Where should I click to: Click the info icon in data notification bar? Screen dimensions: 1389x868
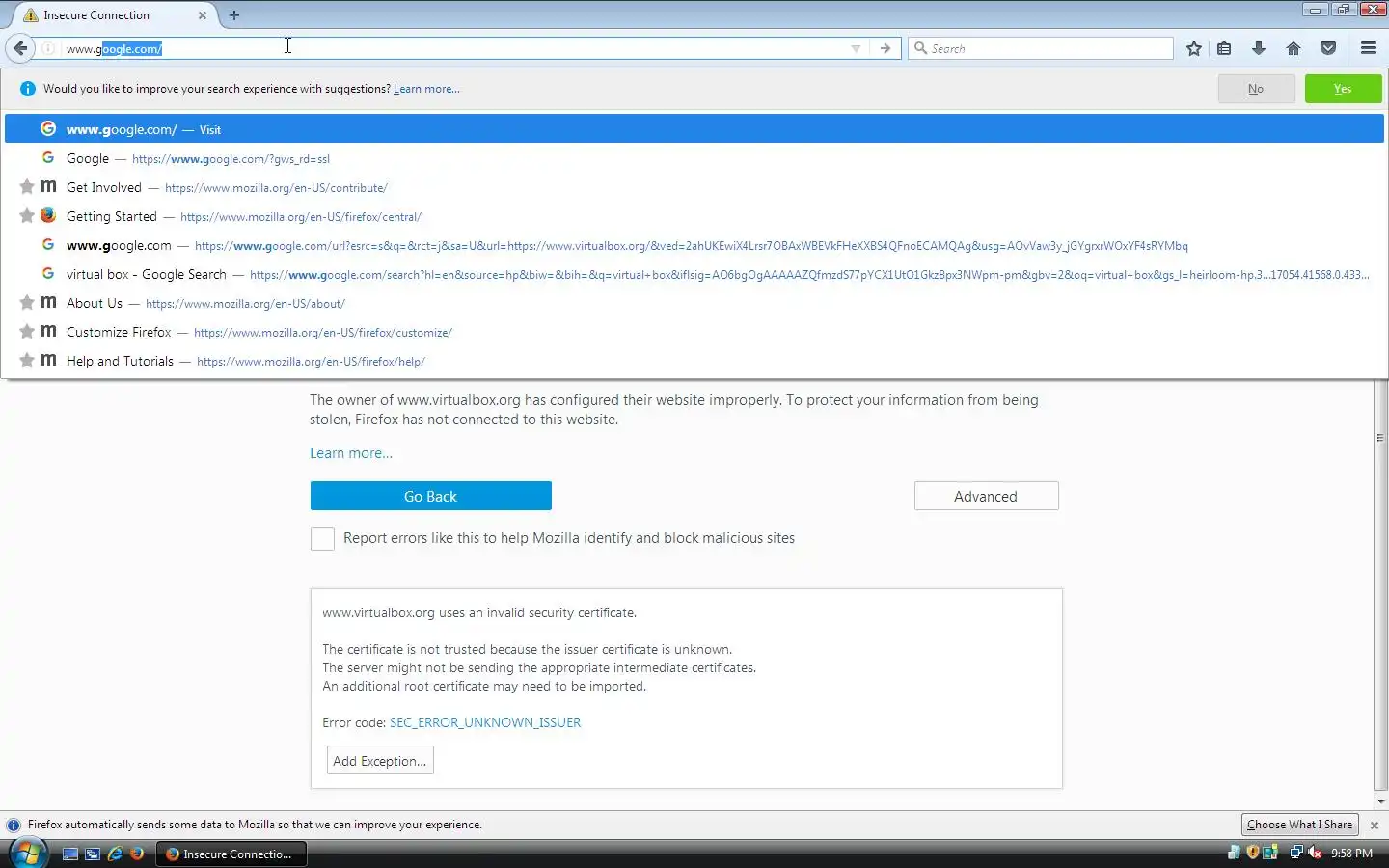14,826
